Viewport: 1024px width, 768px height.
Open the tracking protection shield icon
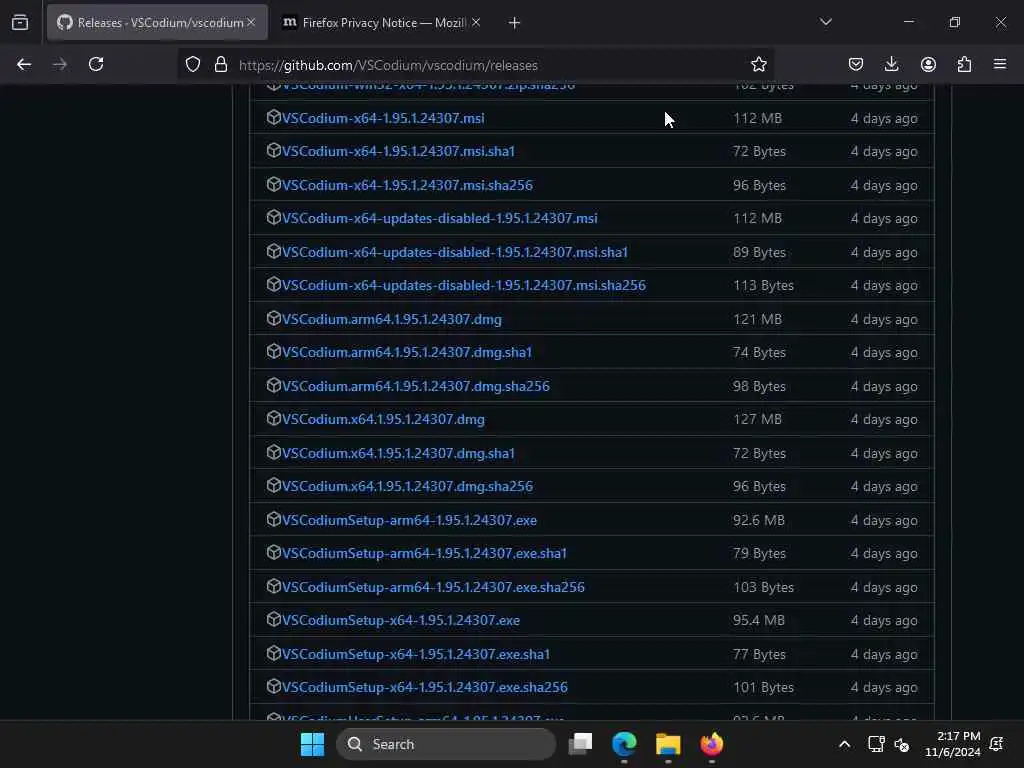click(193, 64)
